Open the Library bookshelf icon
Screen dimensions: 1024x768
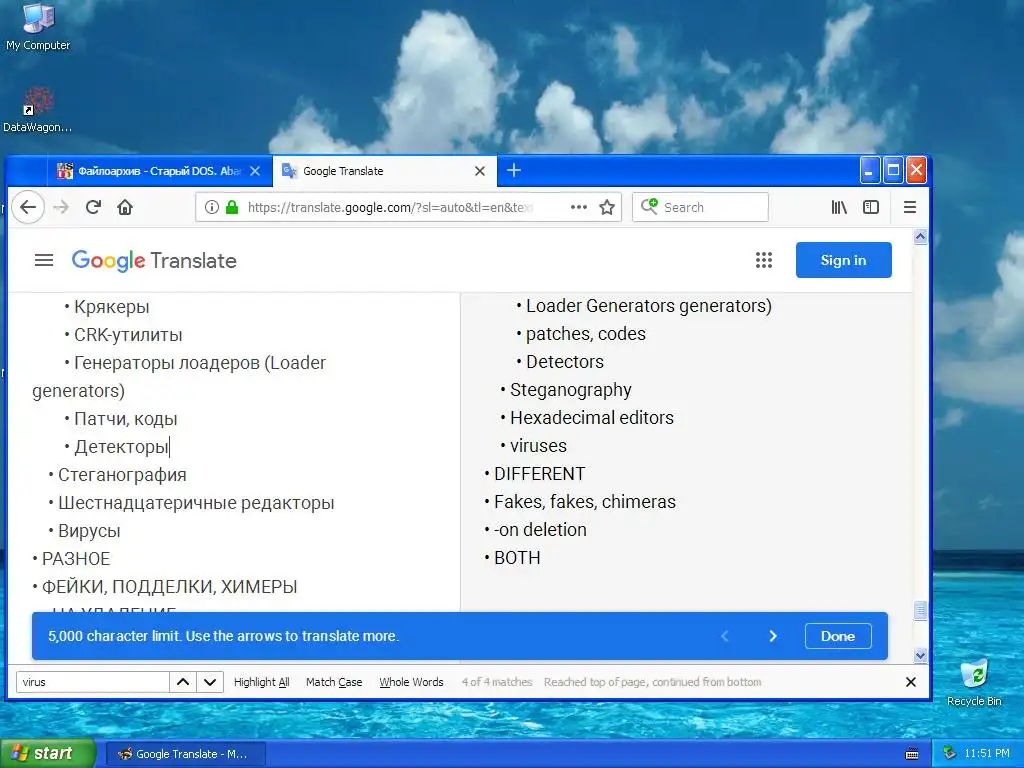tap(839, 207)
